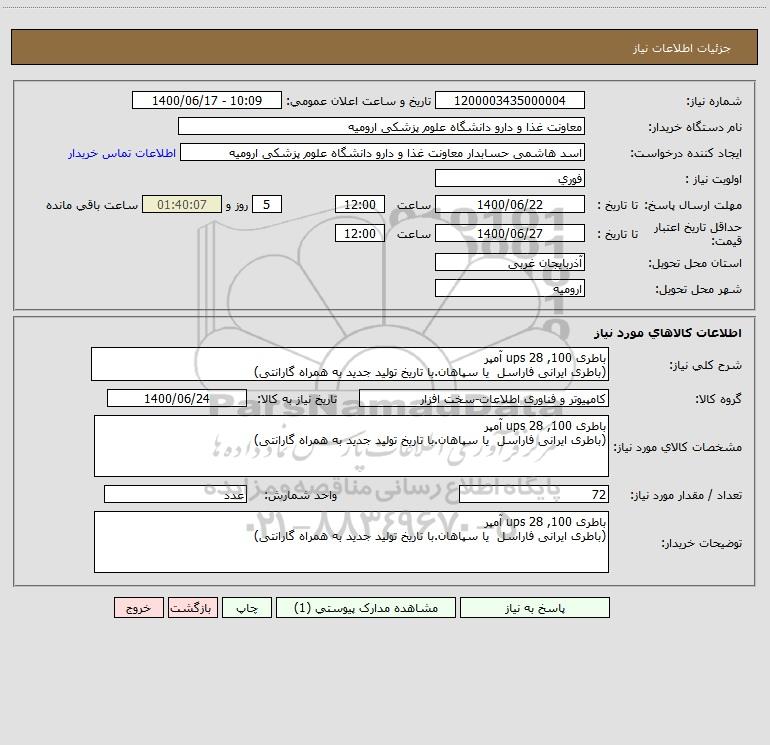The width and height of the screenshot is (770, 745).
Task: Open مشاهده مدارک پیوستی (1) button
Action: [x=366, y=608]
